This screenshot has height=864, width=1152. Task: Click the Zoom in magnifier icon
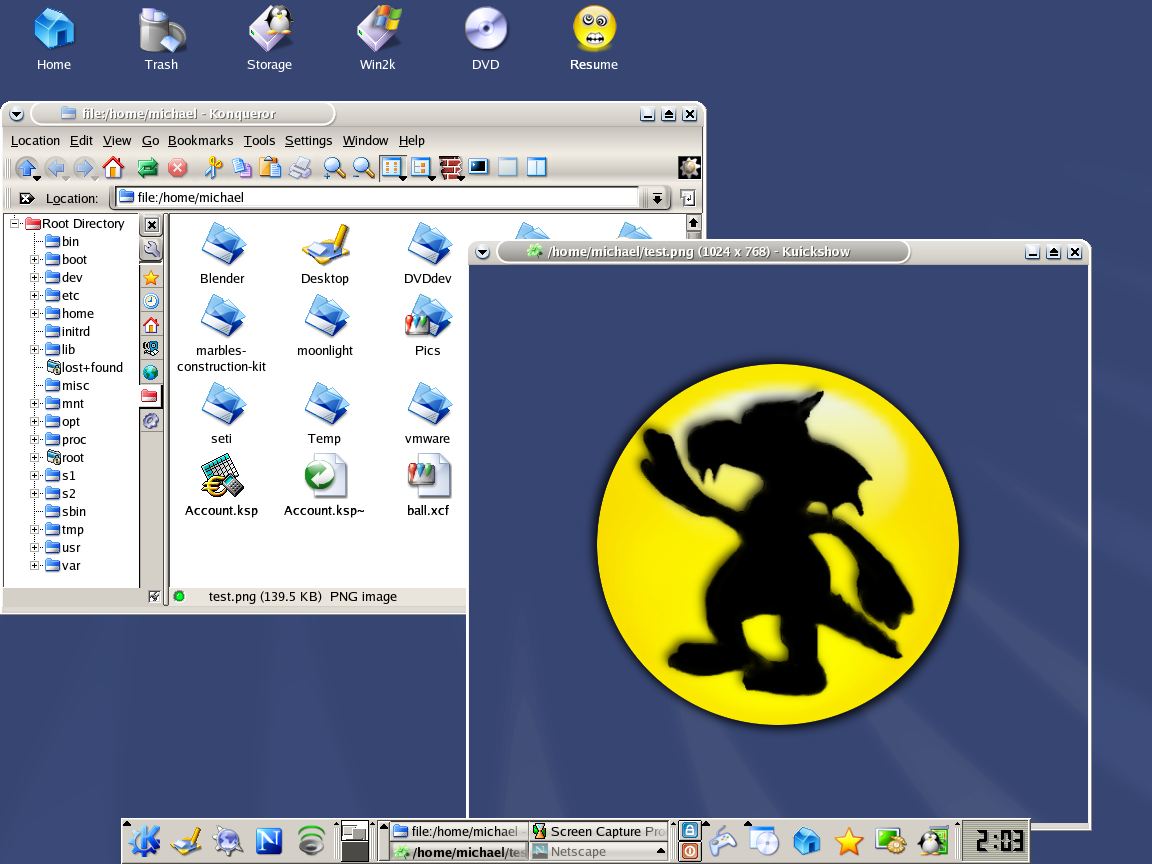(334, 168)
